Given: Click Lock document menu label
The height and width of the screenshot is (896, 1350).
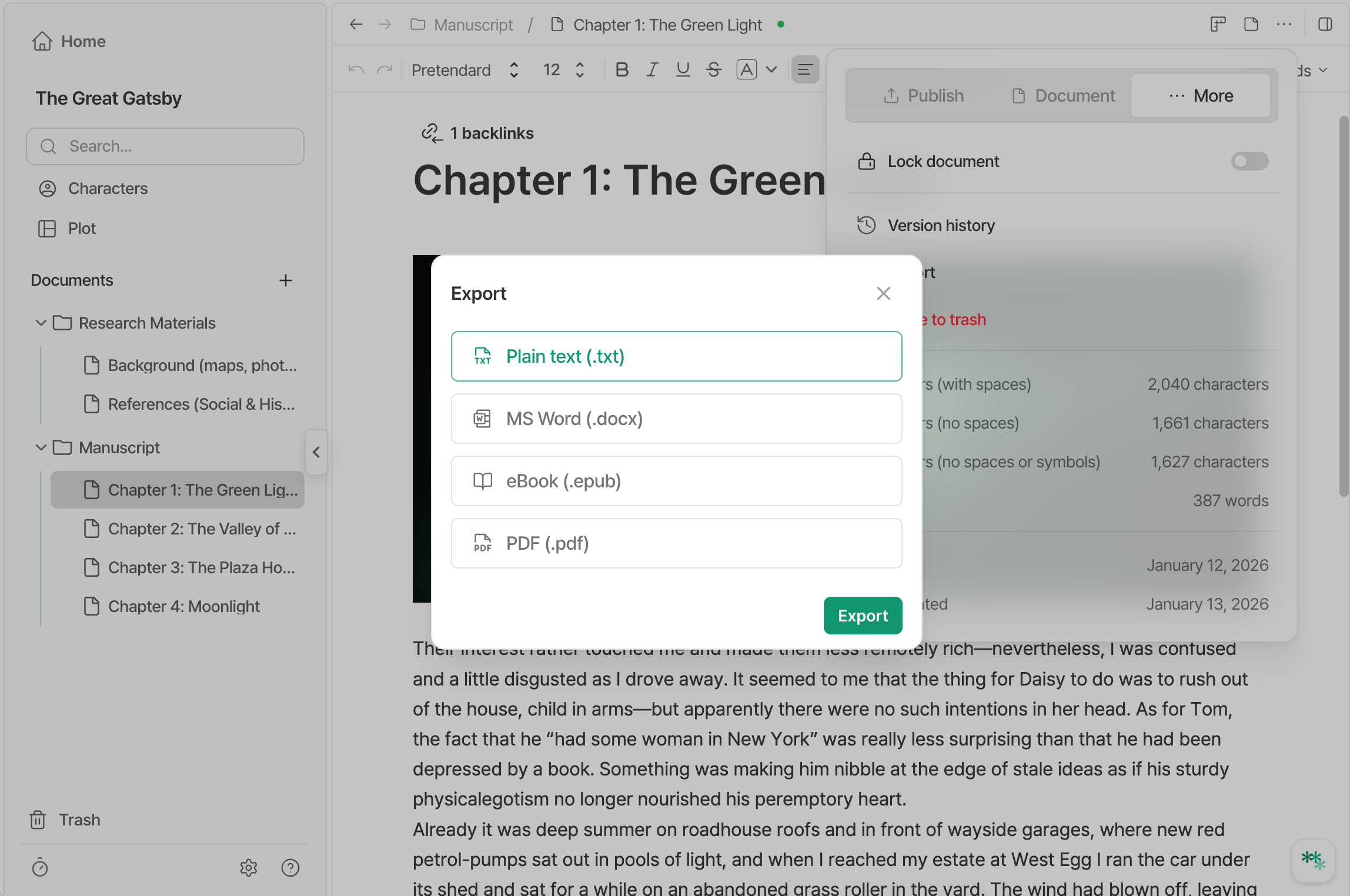Looking at the screenshot, I should coord(943,161).
